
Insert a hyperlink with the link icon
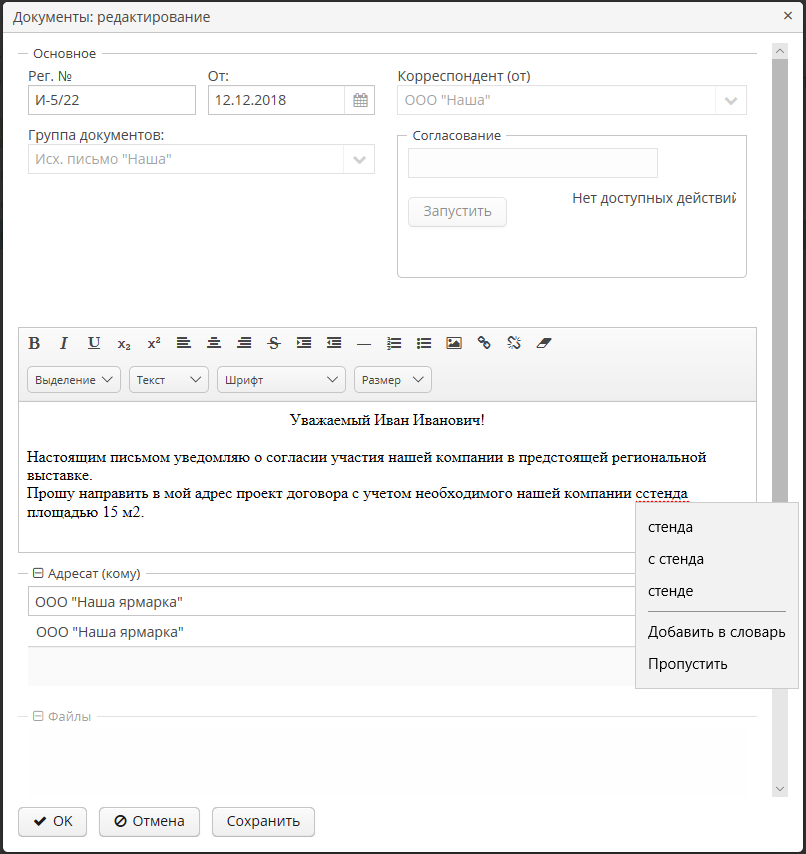pos(484,343)
